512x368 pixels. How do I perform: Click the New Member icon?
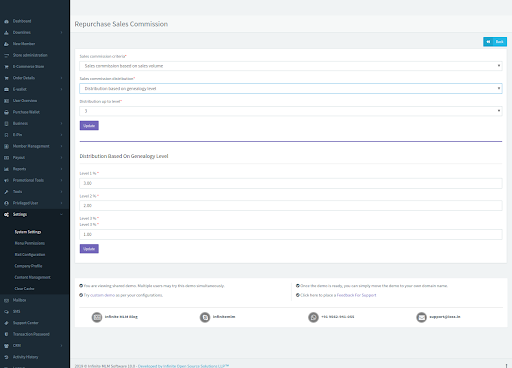[6, 44]
